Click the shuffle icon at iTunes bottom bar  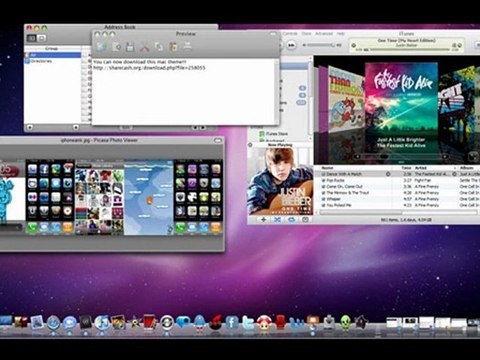[x=277, y=220]
